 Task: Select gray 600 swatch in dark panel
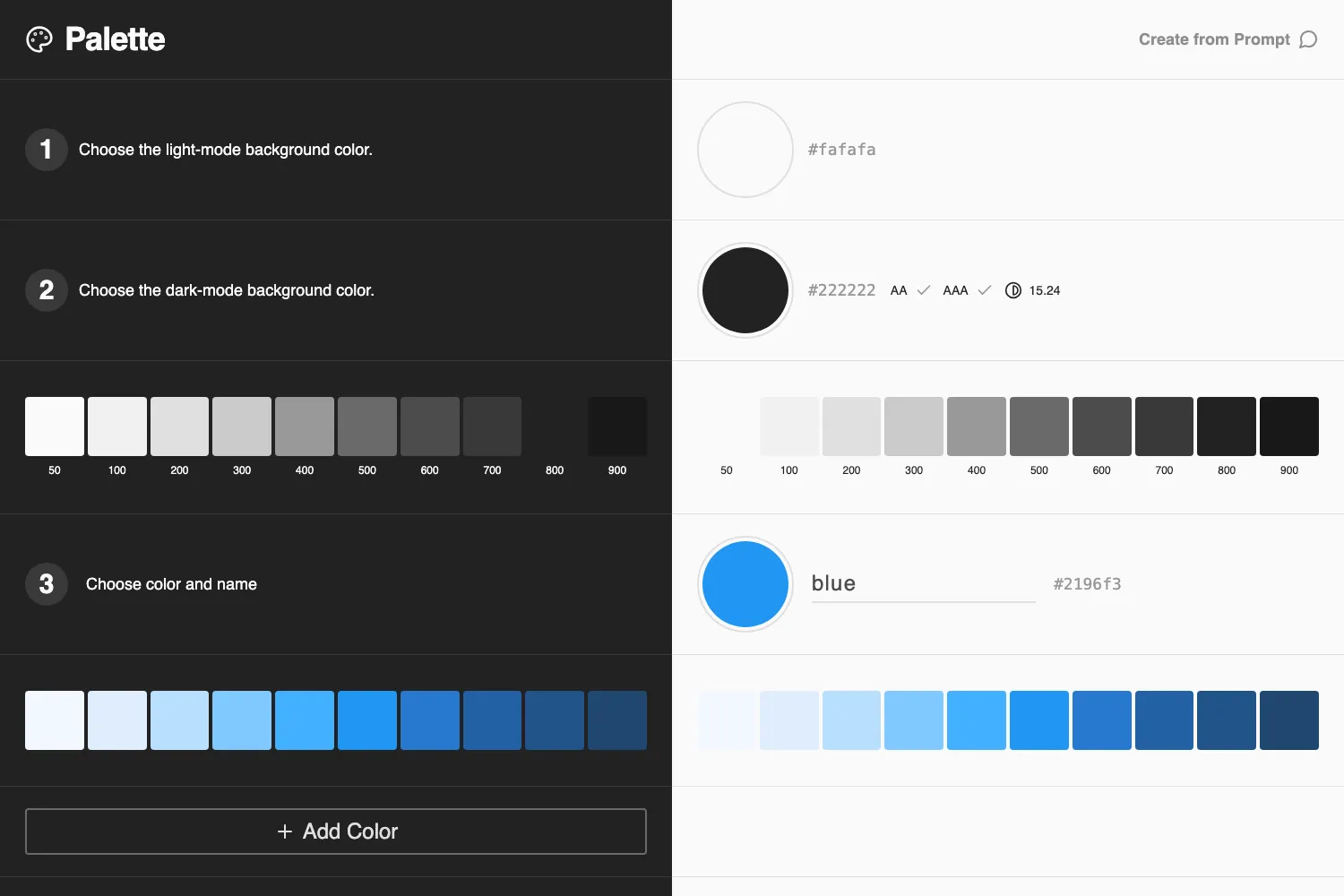(430, 426)
